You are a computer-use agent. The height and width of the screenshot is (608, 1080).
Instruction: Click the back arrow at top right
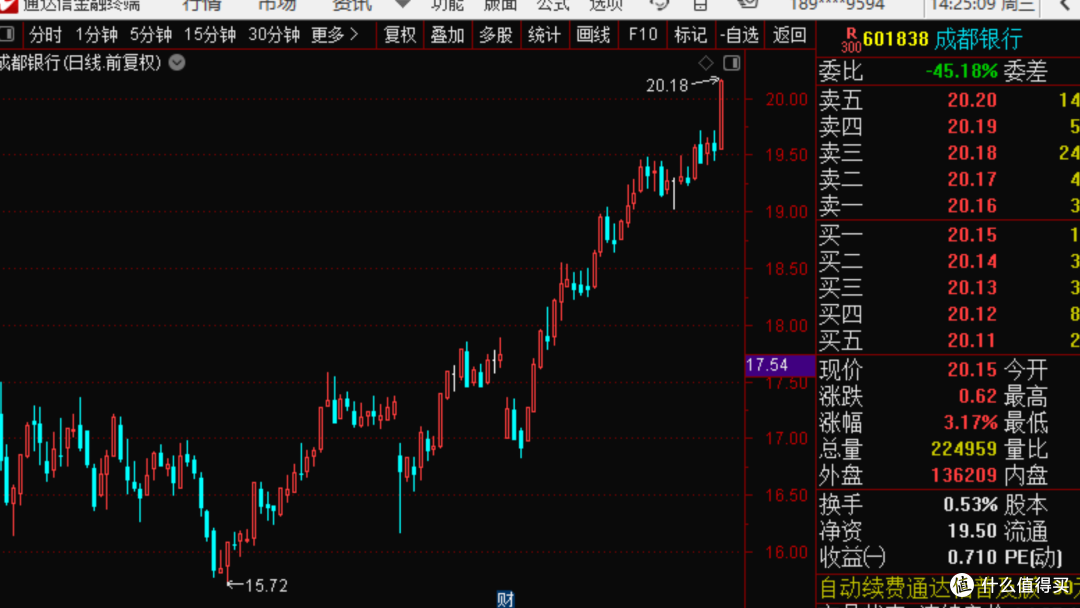click(x=1065, y=6)
